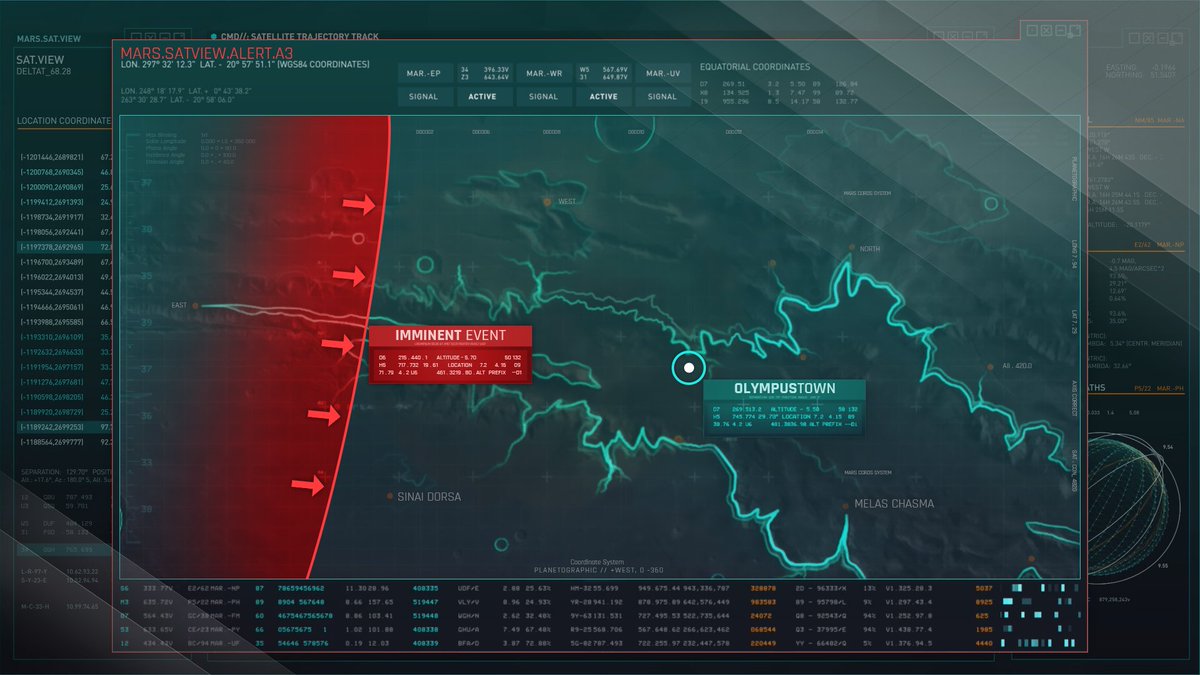Open the IMMINENT EVENT alert callout
The height and width of the screenshot is (675, 1200).
pyautogui.click(x=450, y=354)
